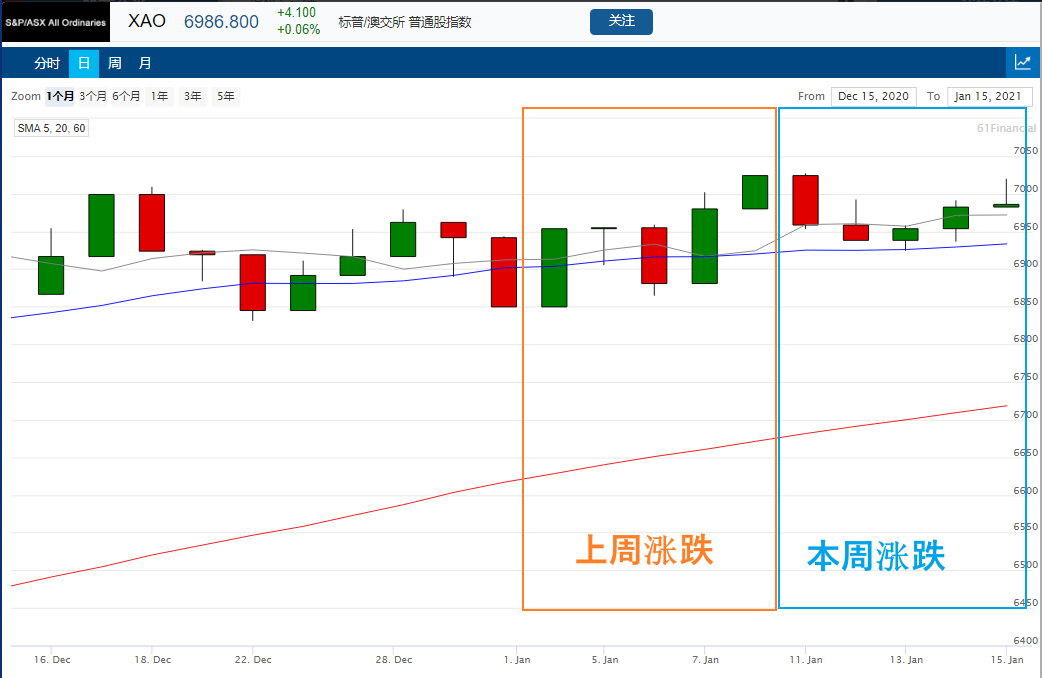Image resolution: width=1042 pixels, height=678 pixels.
Task: Open the chart indicator icon at top right
Action: coord(1023,62)
